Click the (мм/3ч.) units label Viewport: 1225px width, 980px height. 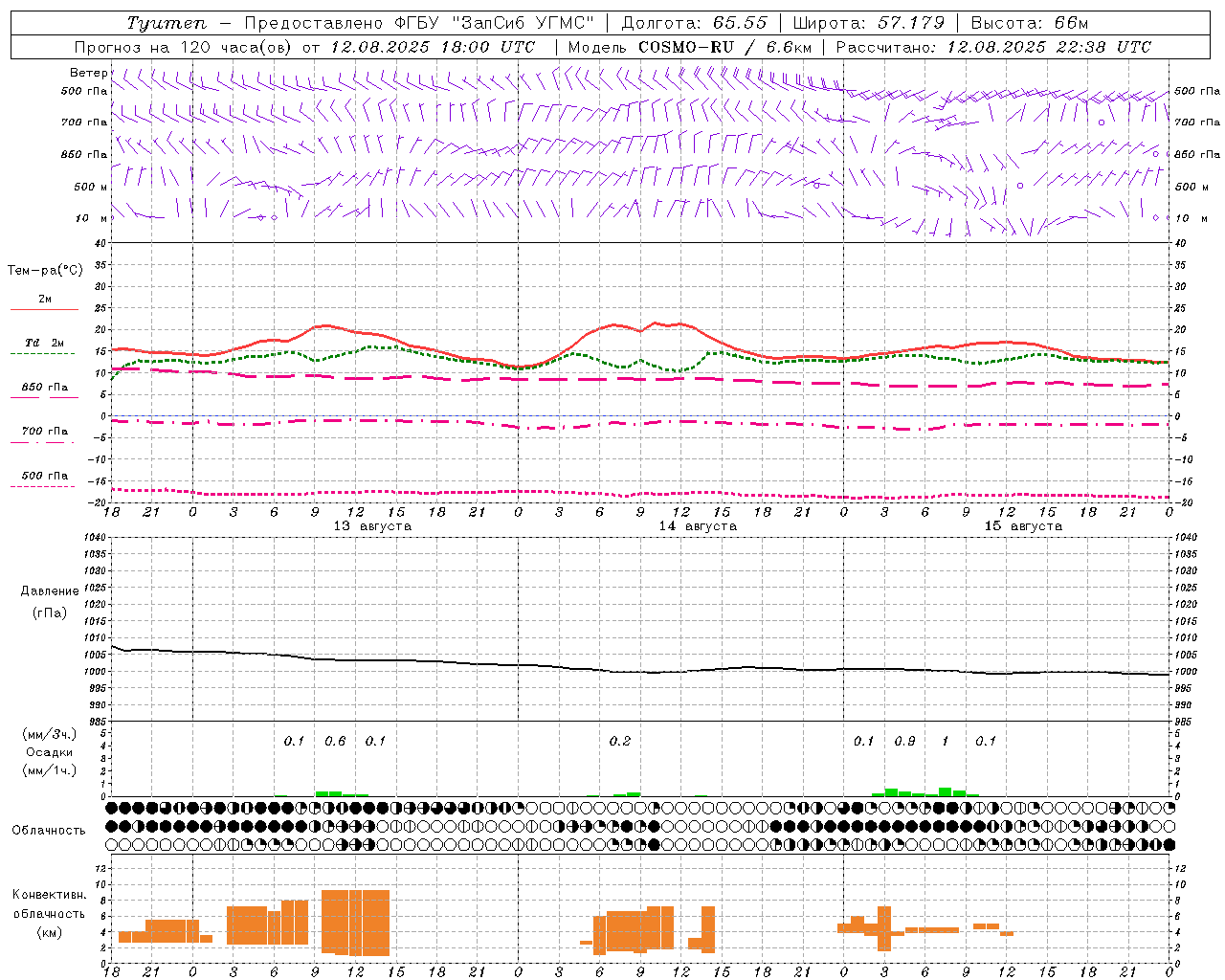[49, 734]
